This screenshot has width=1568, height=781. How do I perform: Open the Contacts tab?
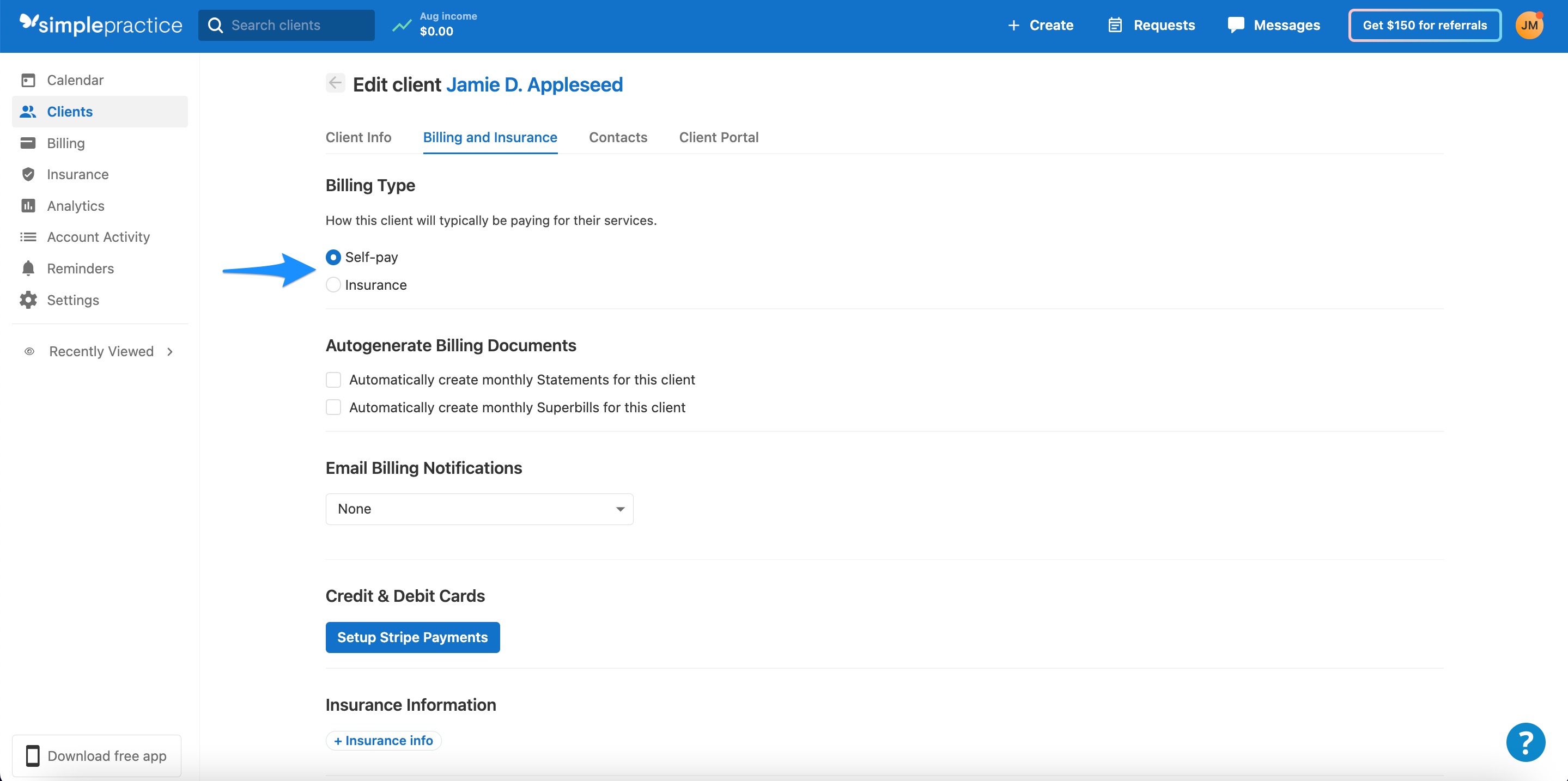tap(618, 137)
